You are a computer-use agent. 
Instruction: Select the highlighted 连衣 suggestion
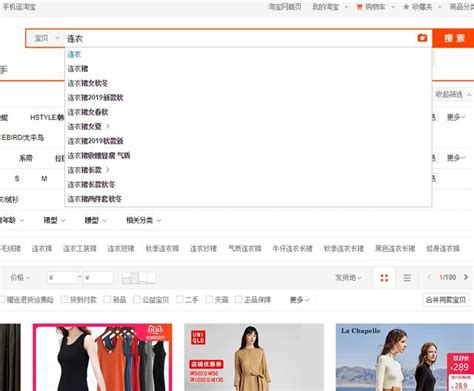click(74, 54)
